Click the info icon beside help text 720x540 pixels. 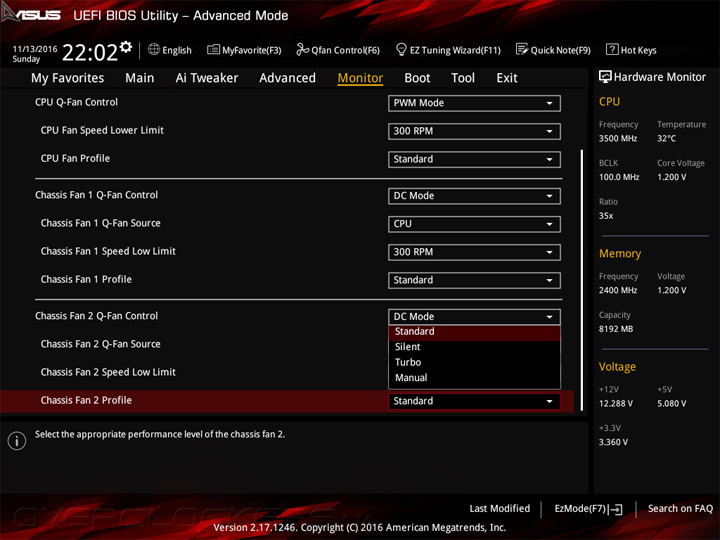pyautogui.click(x=17, y=441)
